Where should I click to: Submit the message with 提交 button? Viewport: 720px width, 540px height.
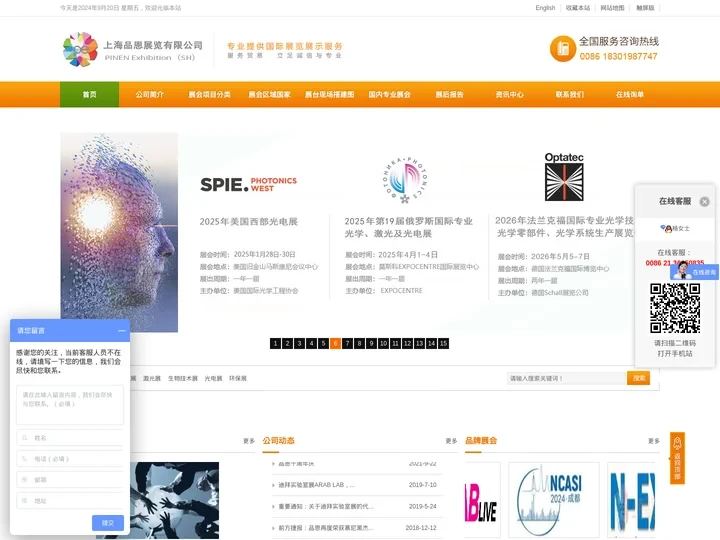pyautogui.click(x=107, y=523)
